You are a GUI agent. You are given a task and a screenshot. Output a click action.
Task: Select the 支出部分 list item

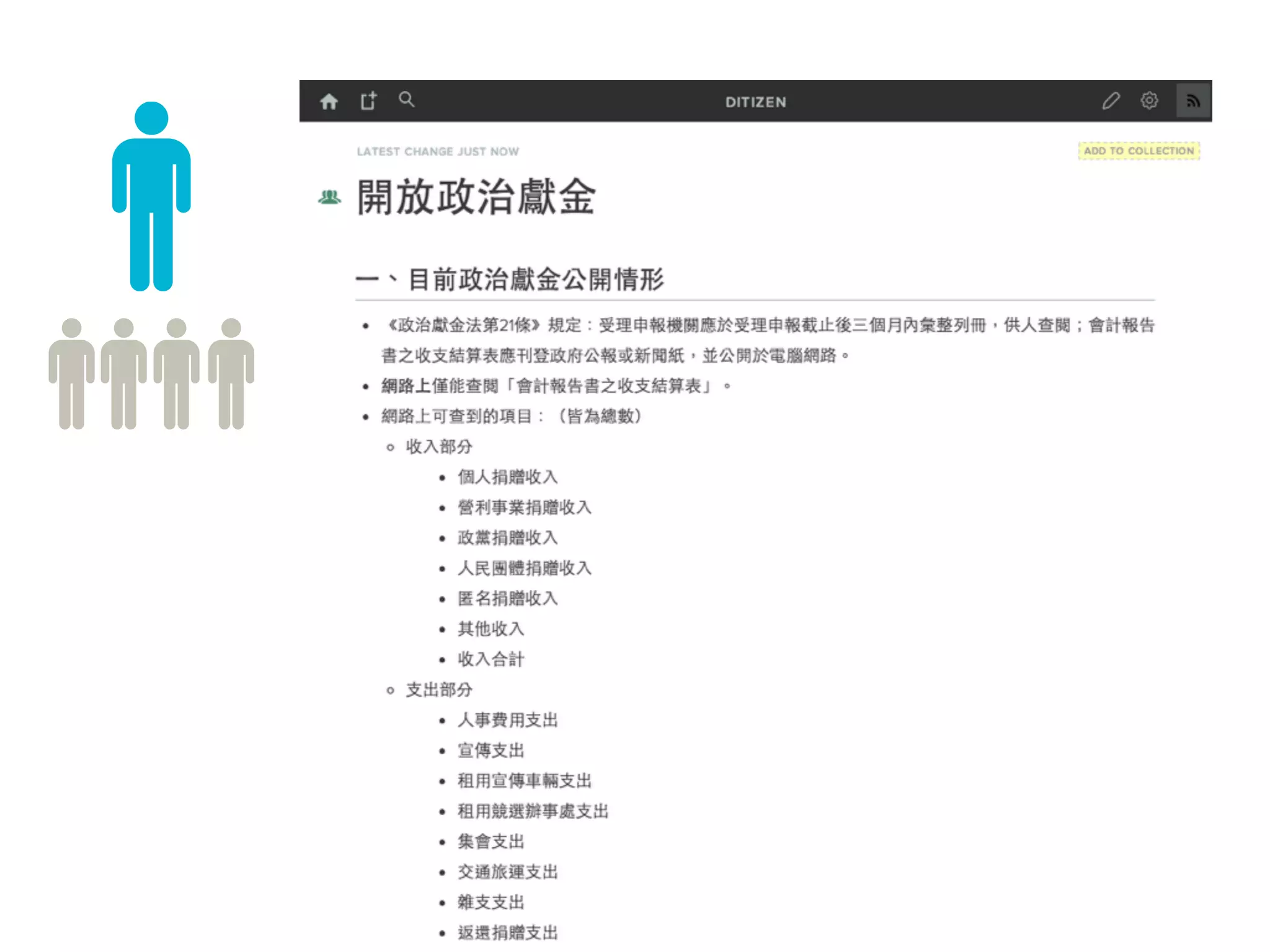(438, 689)
